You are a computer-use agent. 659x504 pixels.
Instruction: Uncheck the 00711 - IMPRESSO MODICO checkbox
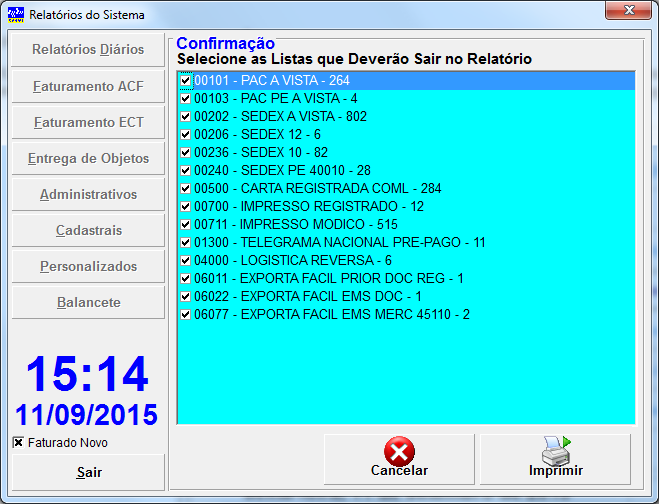tap(185, 224)
